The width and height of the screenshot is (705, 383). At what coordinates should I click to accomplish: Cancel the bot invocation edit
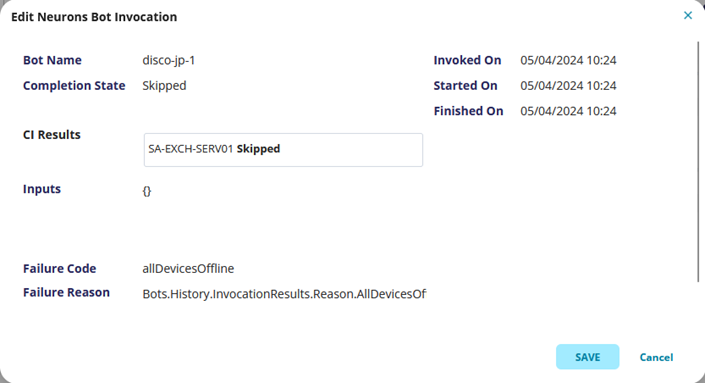(656, 357)
